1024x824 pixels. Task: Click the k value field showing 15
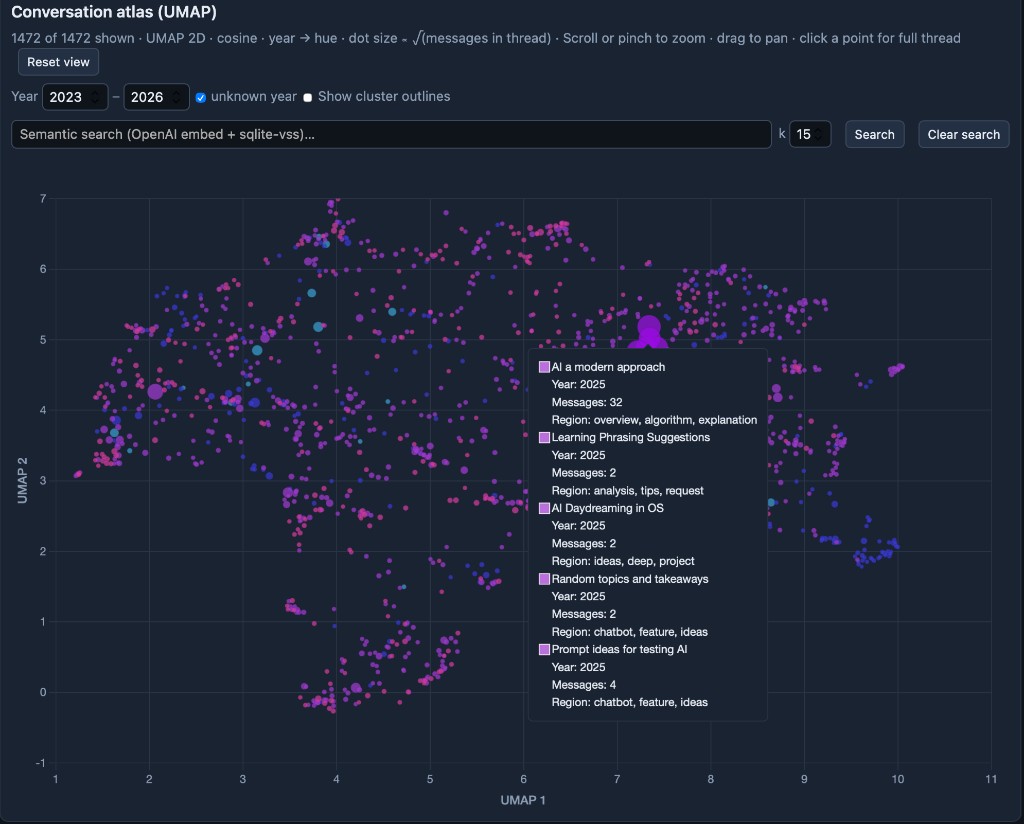click(806, 133)
